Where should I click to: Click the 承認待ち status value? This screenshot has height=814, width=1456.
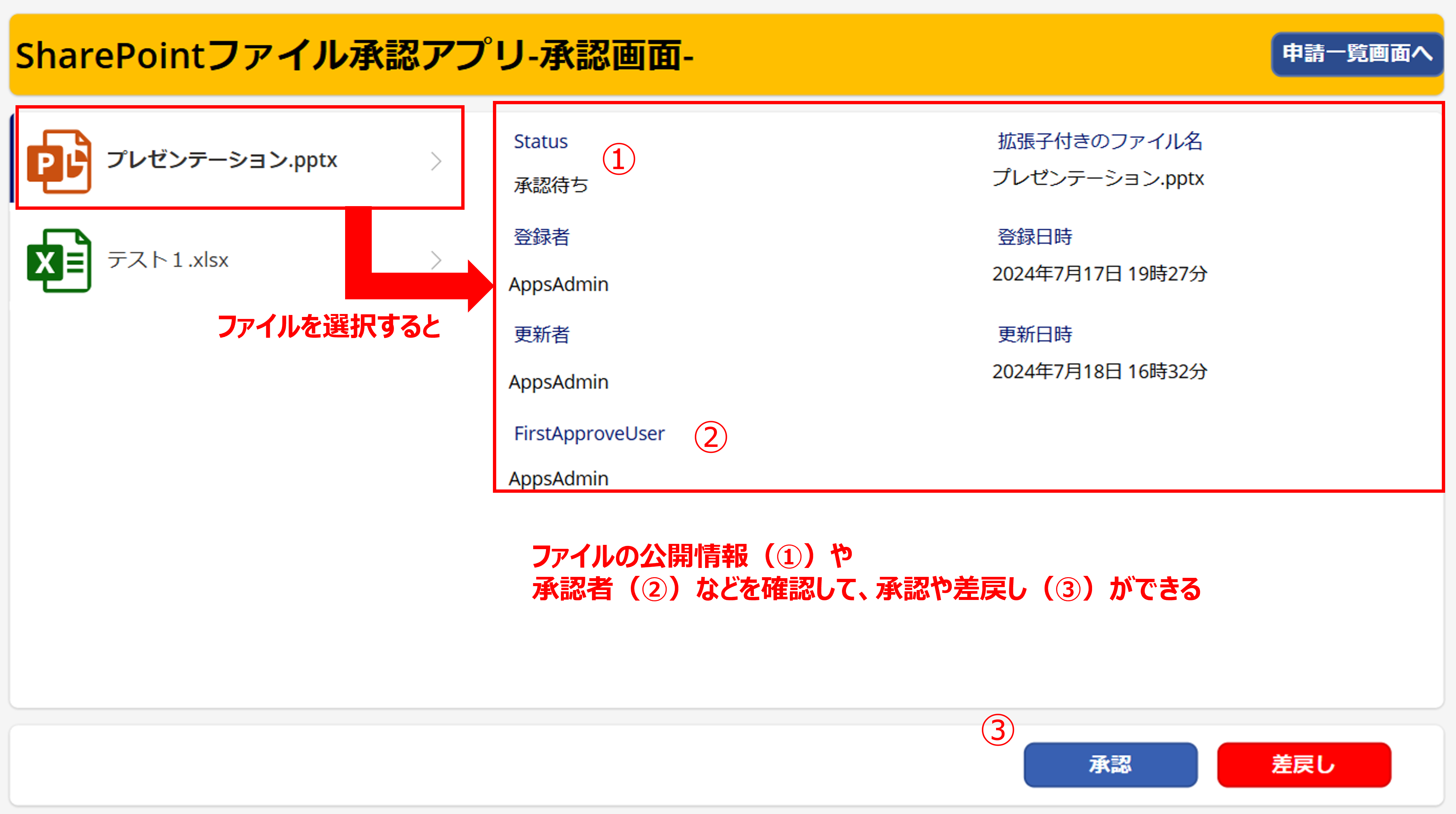551,185
